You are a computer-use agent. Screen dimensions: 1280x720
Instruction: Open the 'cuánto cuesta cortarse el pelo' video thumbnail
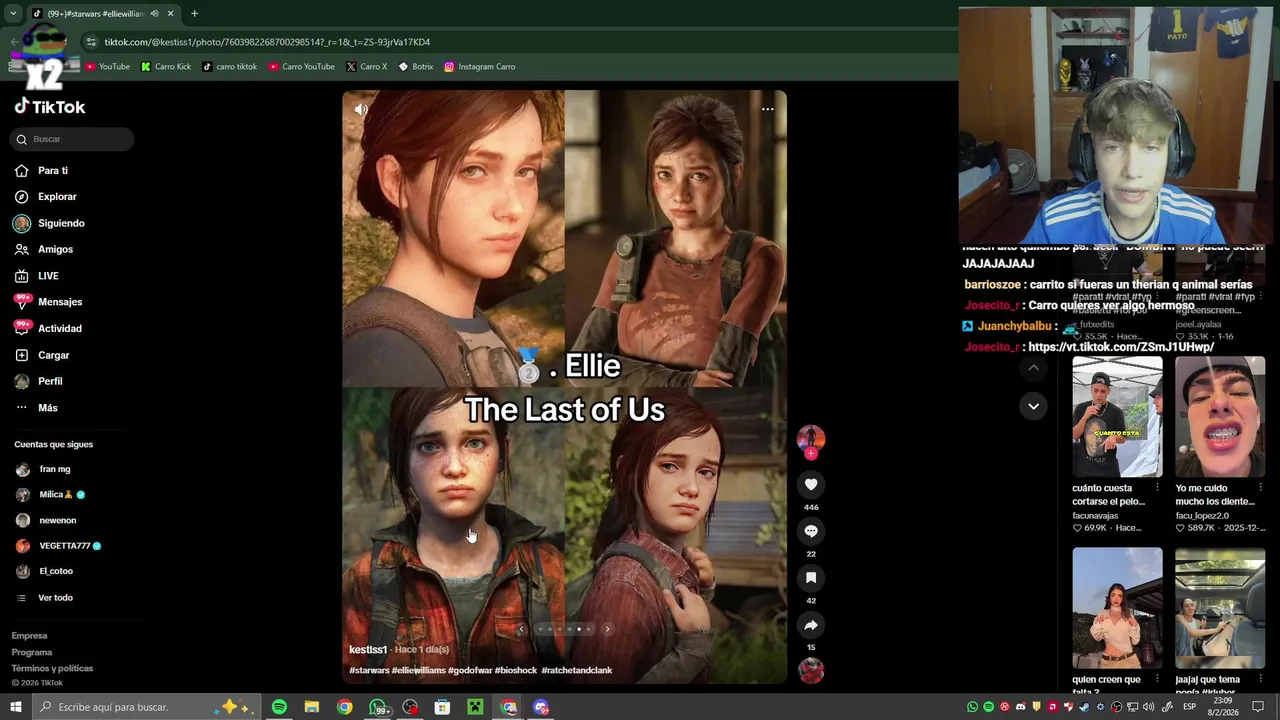[x=1117, y=417]
